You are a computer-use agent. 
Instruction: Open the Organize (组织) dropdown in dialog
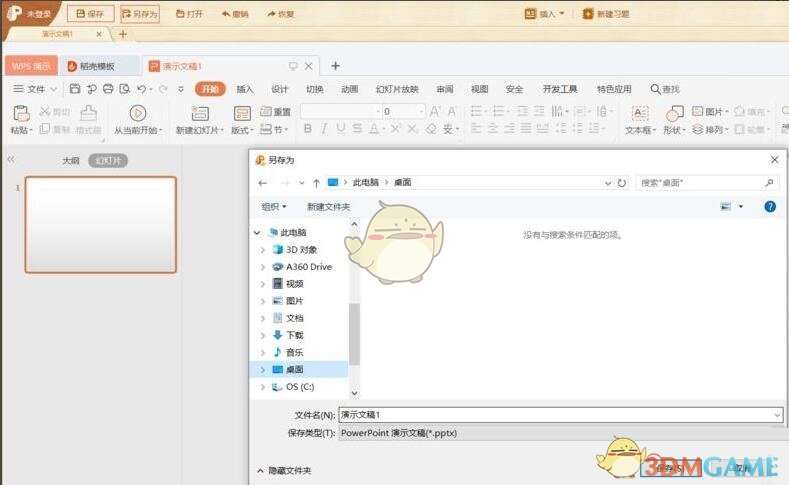tap(274, 207)
